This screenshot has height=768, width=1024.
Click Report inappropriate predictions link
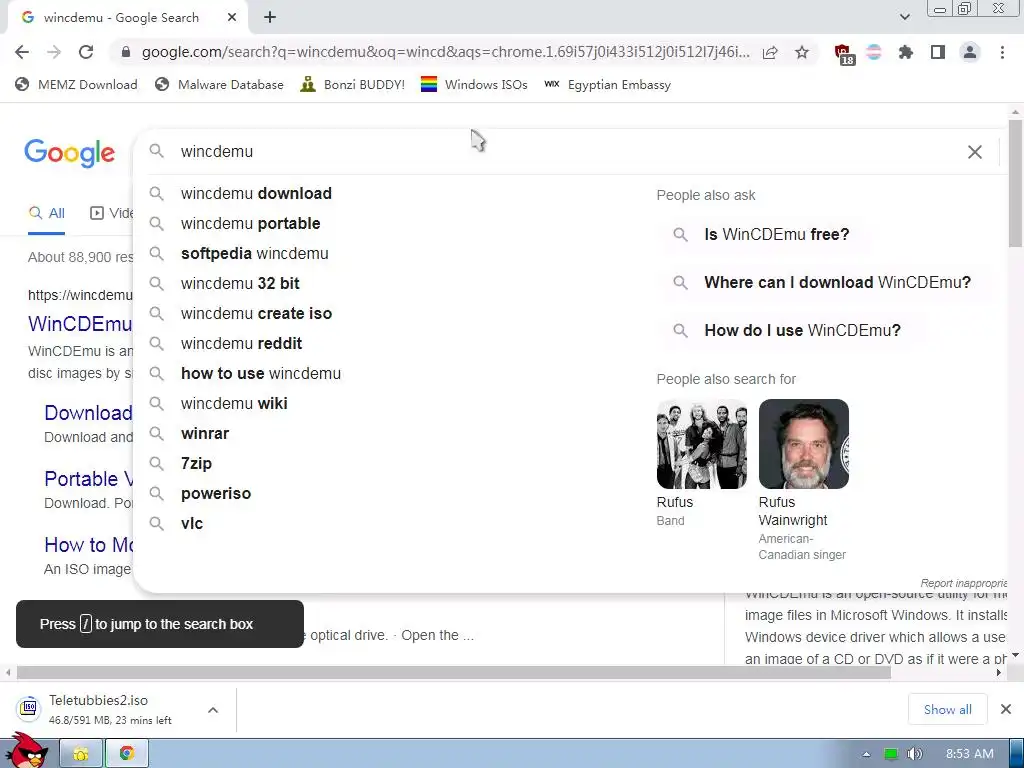pos(963,583)
